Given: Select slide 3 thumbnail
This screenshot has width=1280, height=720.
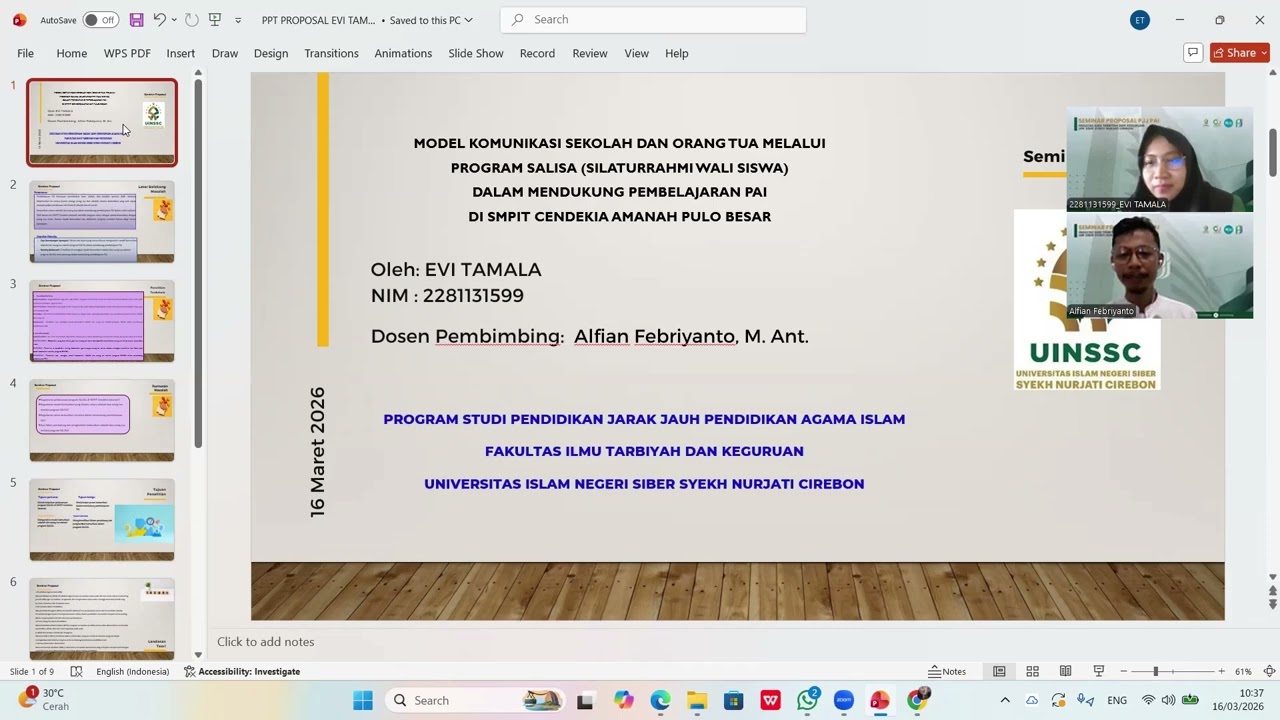Looking at the screenshot, I should click(102, 321).
